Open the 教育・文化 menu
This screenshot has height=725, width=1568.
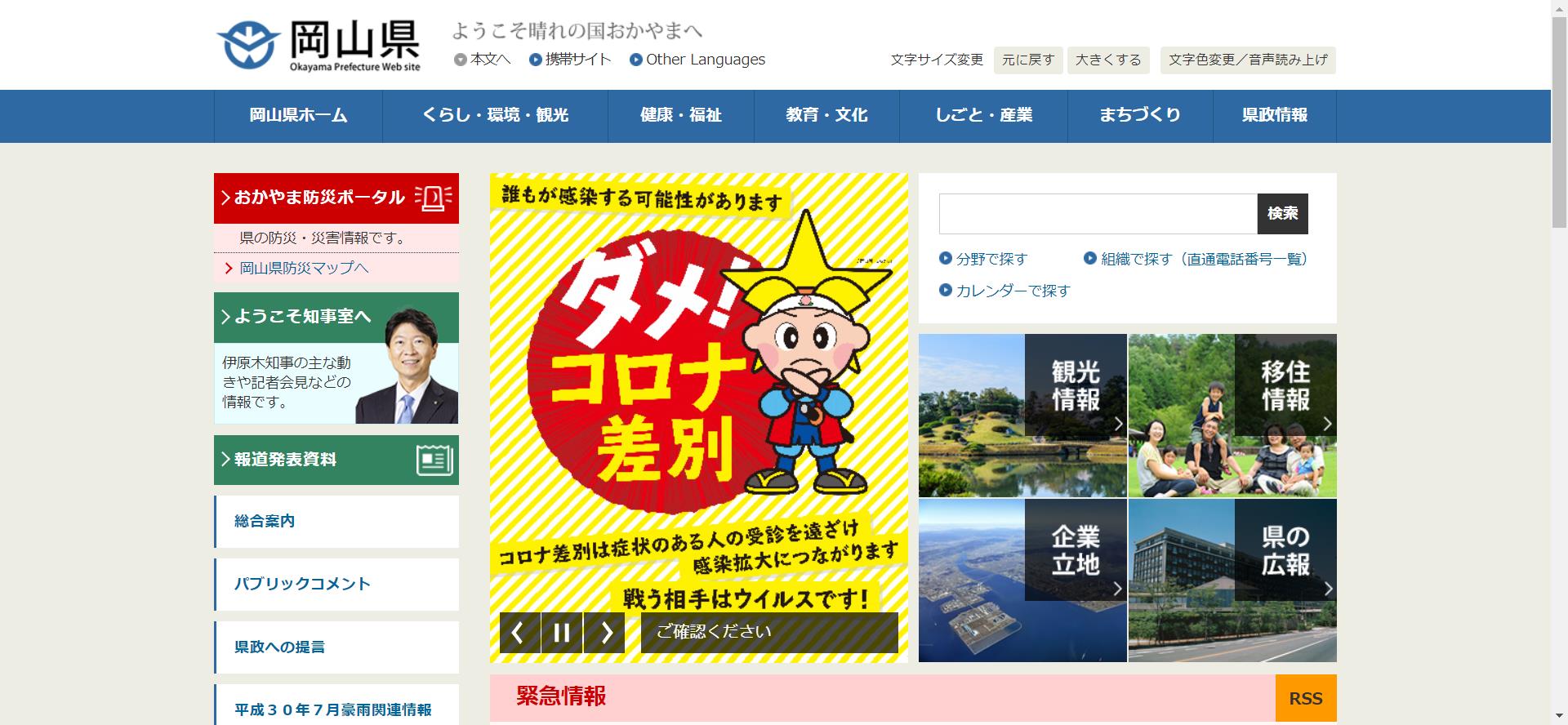point(826,116)
